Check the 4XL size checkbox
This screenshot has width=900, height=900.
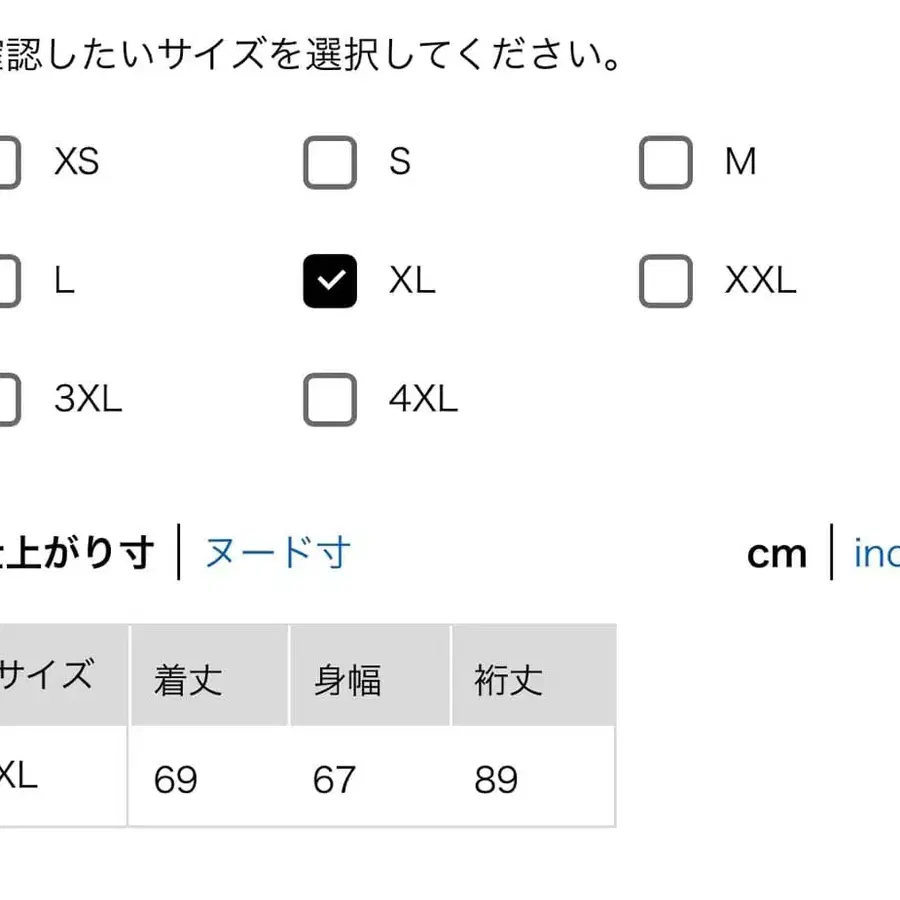329,399
